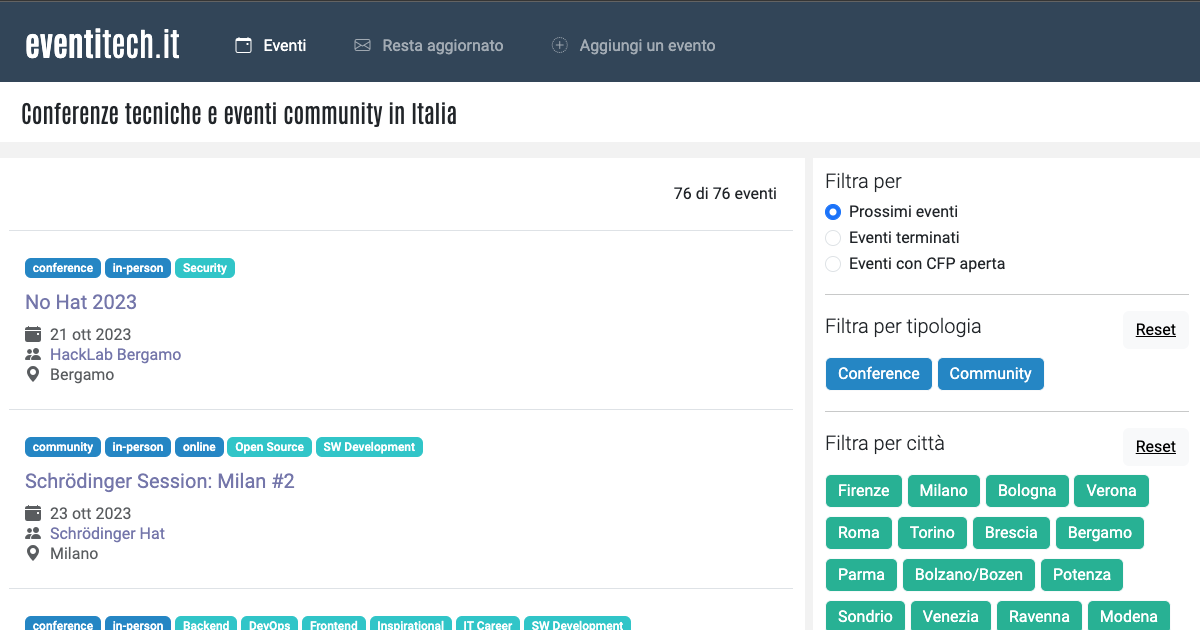
Task: Click the plus icon for Aggiungi un evento
Action: (x=560, y=45)
